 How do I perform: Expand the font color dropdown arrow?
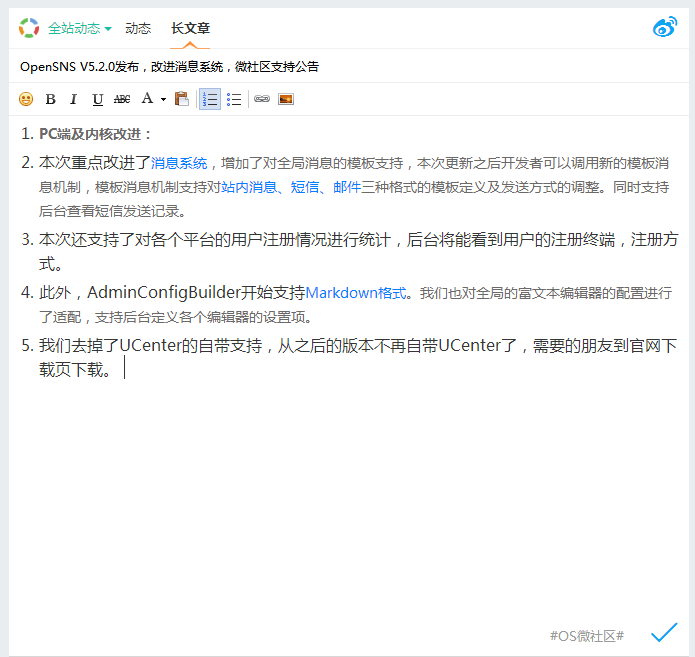coord(163,99)
